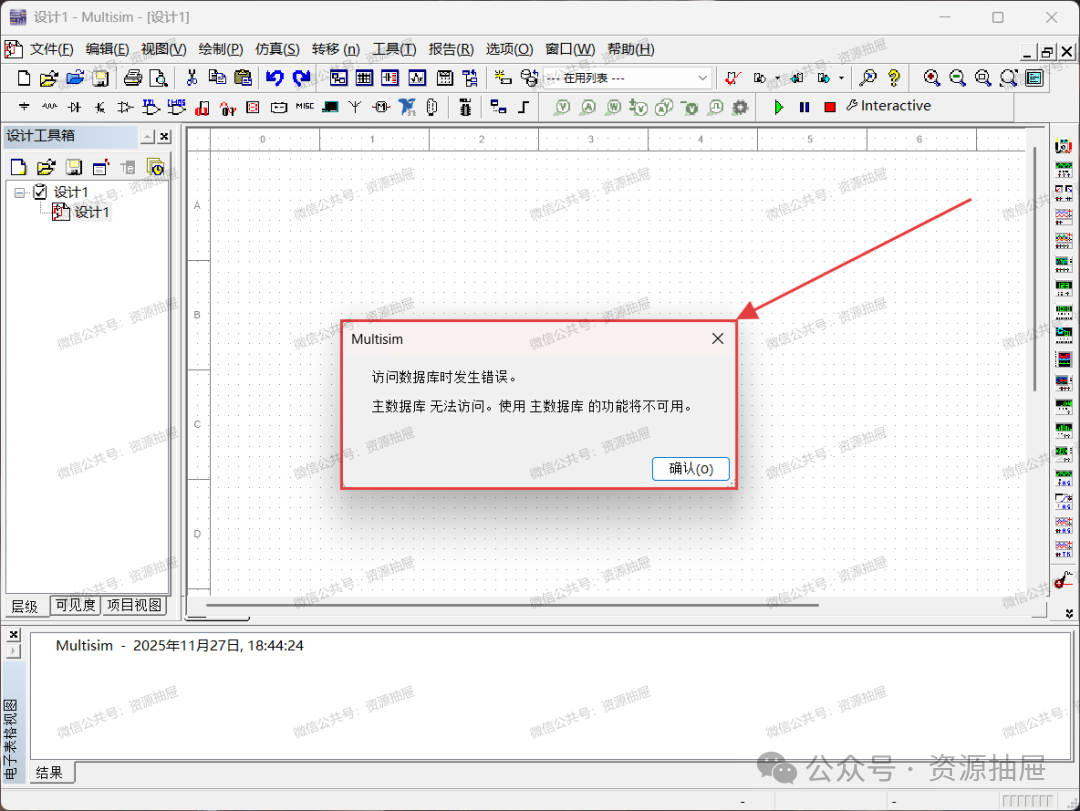Cut the selection with the scissors icon
The image size is (1080, 811).
click(191, 78)
